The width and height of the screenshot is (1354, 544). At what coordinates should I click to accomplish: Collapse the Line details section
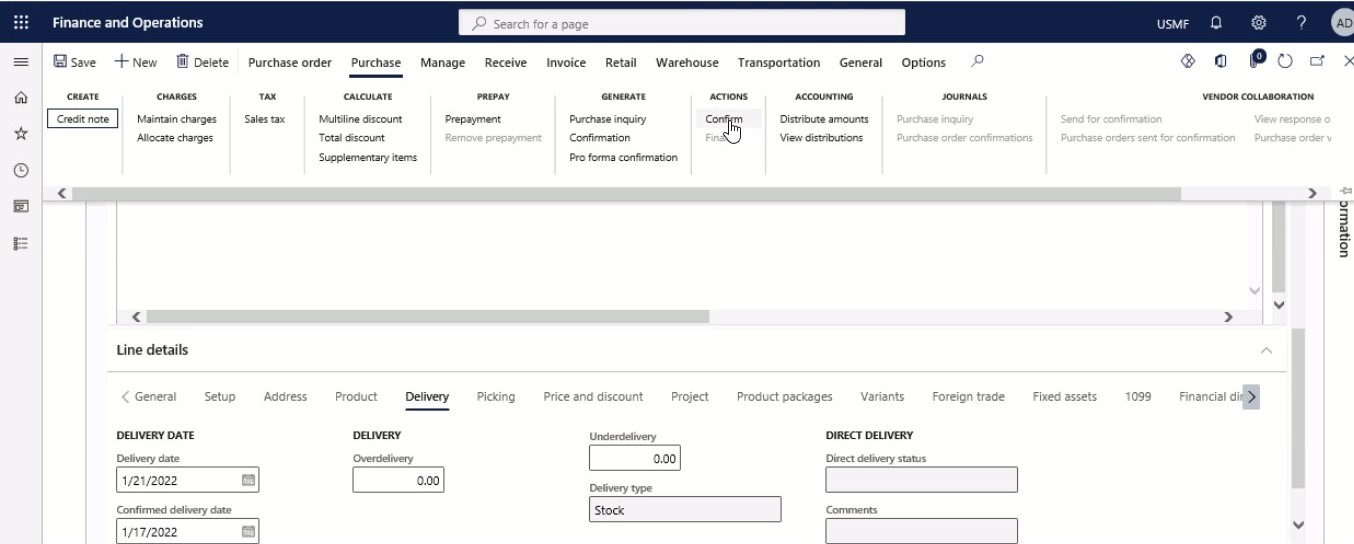tap(1266, 351)
